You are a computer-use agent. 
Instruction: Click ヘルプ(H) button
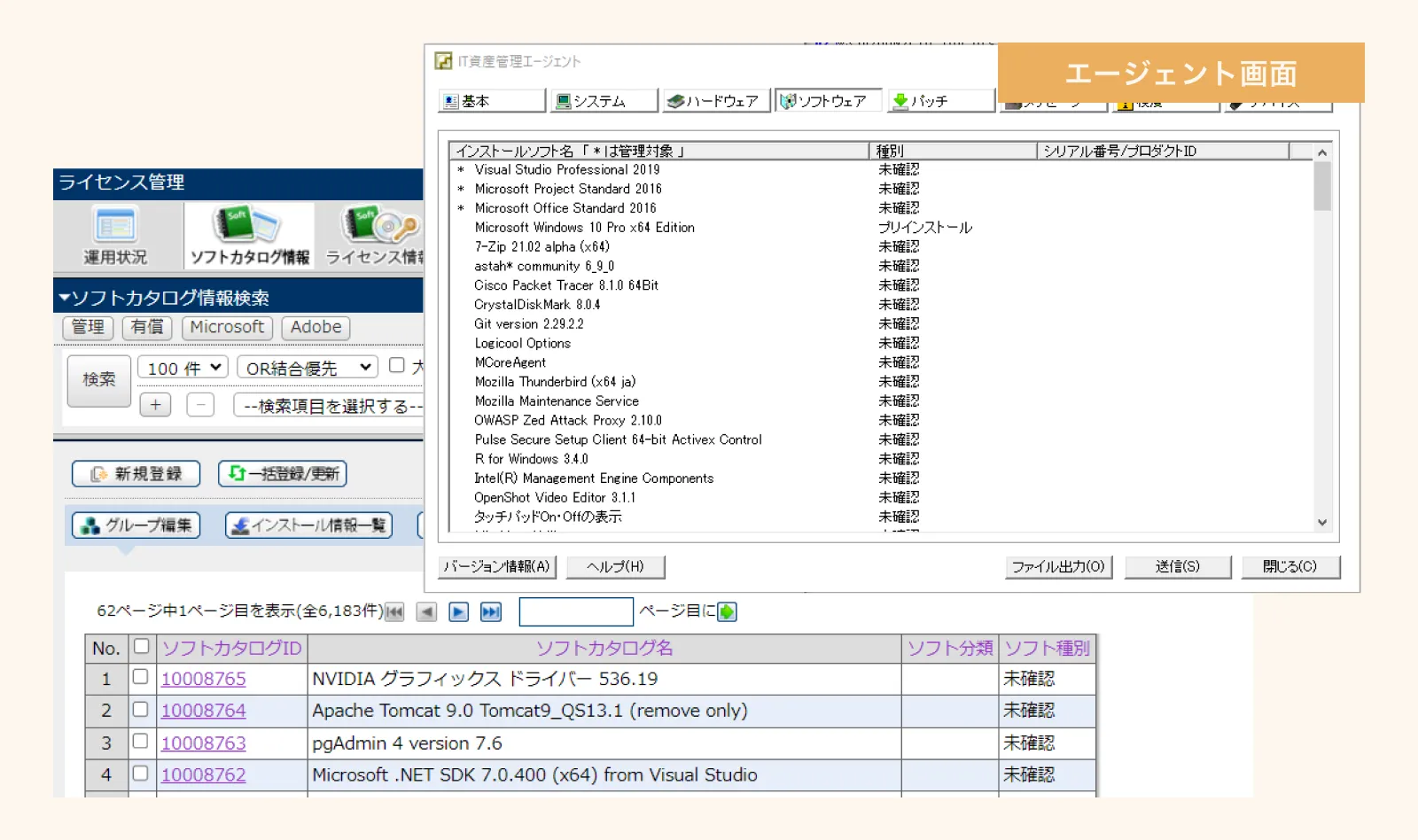pyautogui.click(x=615, y=567)
